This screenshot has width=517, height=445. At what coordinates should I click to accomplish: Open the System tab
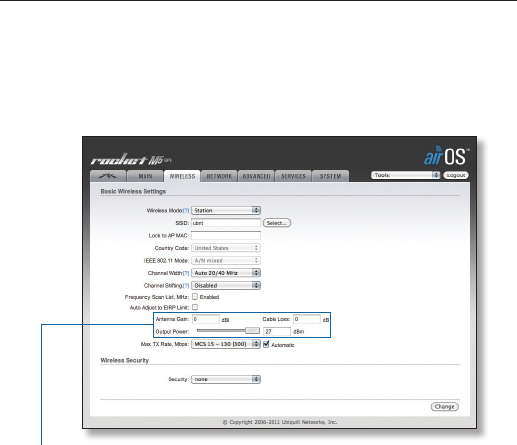(x=330, y=176)
